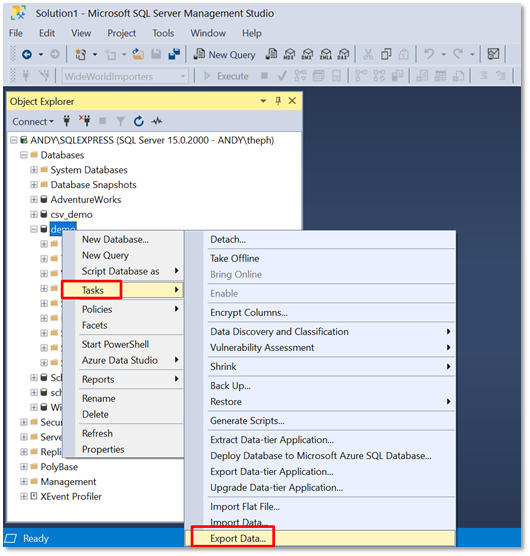This screenshot has width=530, height=556.
Task: Expand the Management folder node
Action: [x=23, y=482]
